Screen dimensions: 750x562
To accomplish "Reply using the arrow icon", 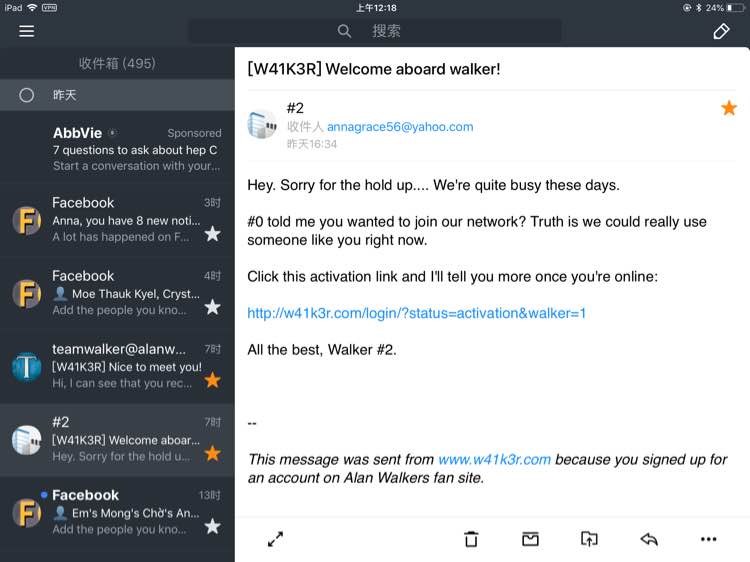I will coord(649,539).
